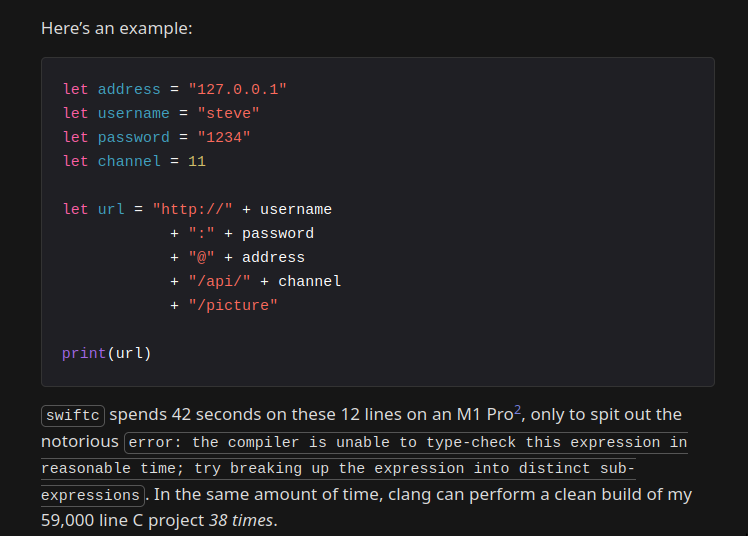The height and width of the screenshot is (536, 748).
Task: Click the inline swiftc code tag
Action: (x=73, y=415)
